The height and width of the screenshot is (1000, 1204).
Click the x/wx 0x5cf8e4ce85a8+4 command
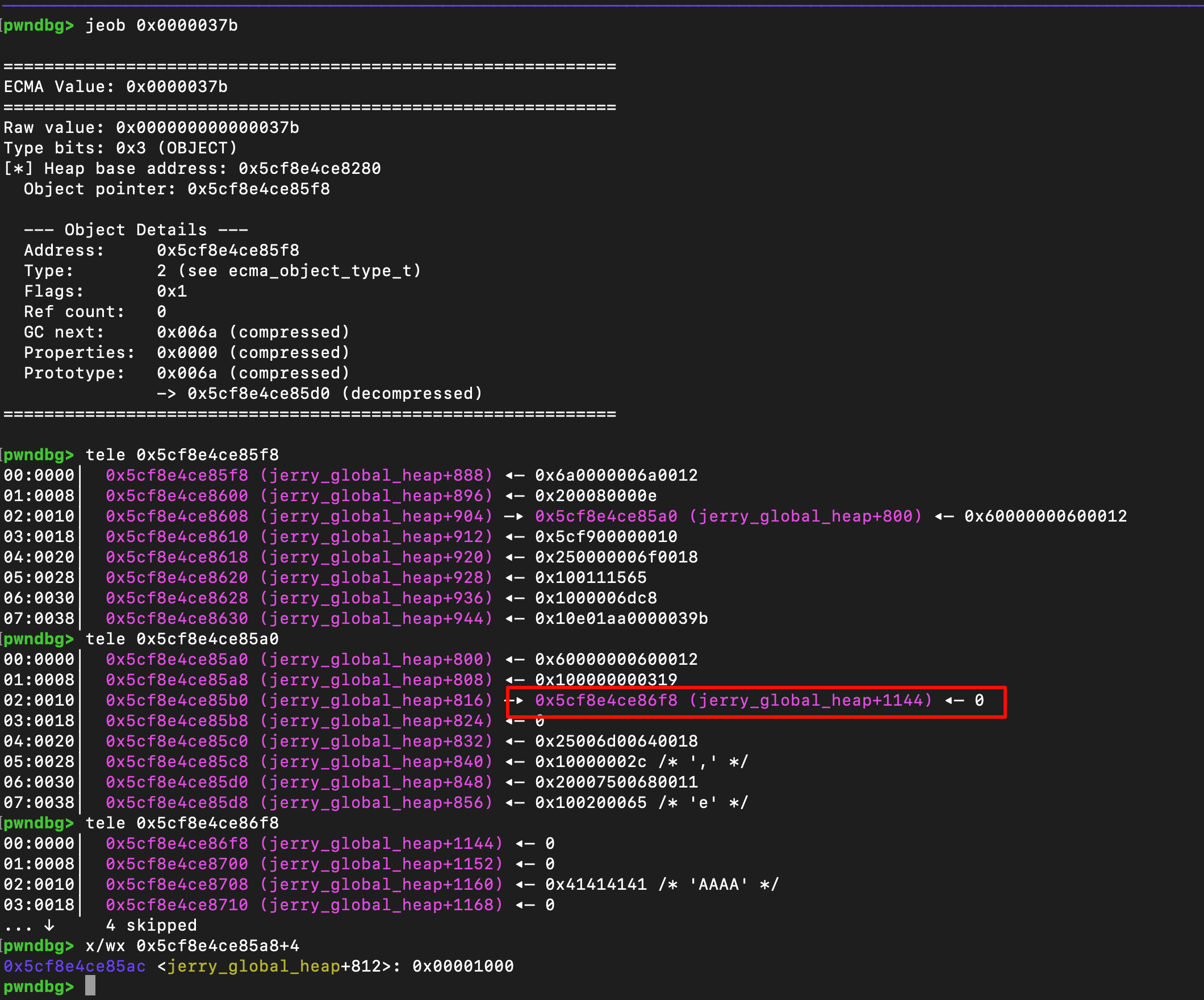click(x=192, y=945)
